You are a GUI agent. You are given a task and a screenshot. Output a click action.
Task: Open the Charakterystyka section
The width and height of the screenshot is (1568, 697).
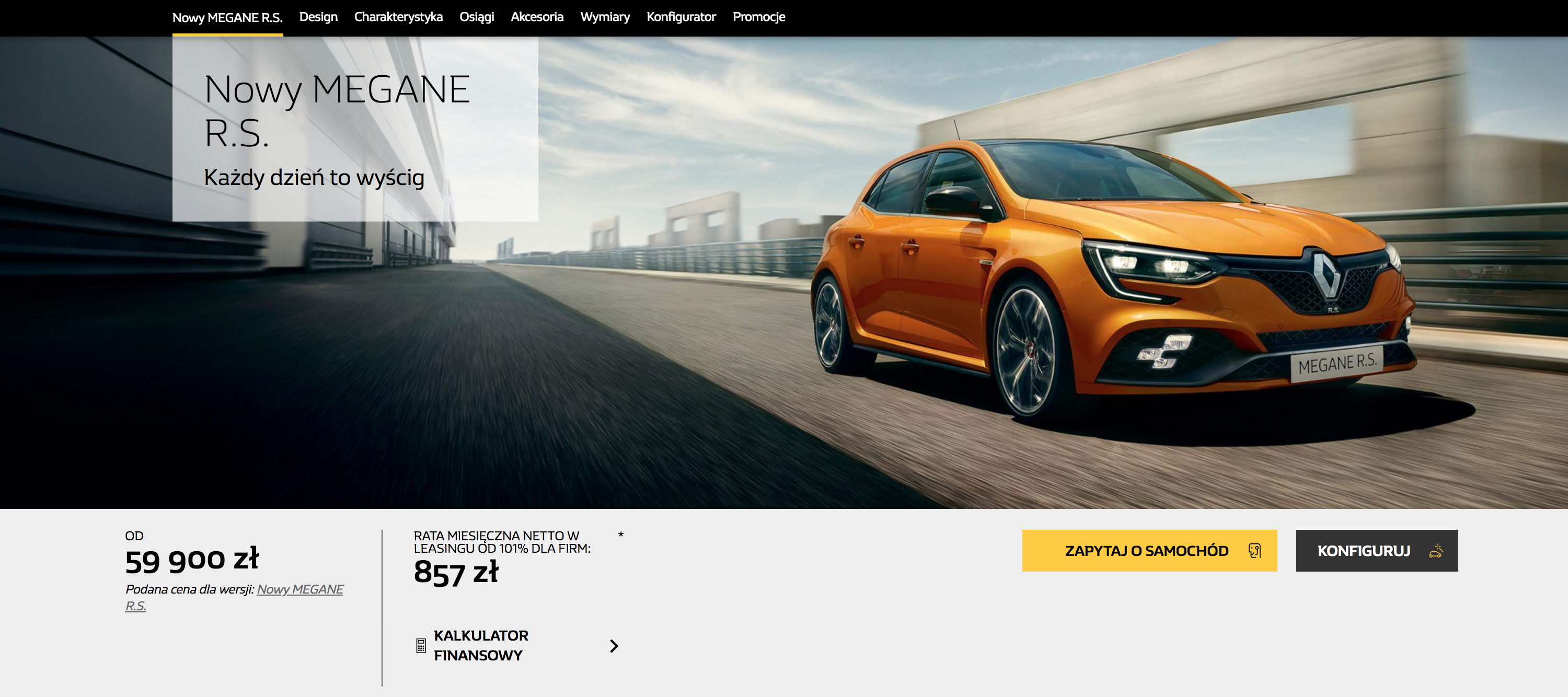point(398,17)
